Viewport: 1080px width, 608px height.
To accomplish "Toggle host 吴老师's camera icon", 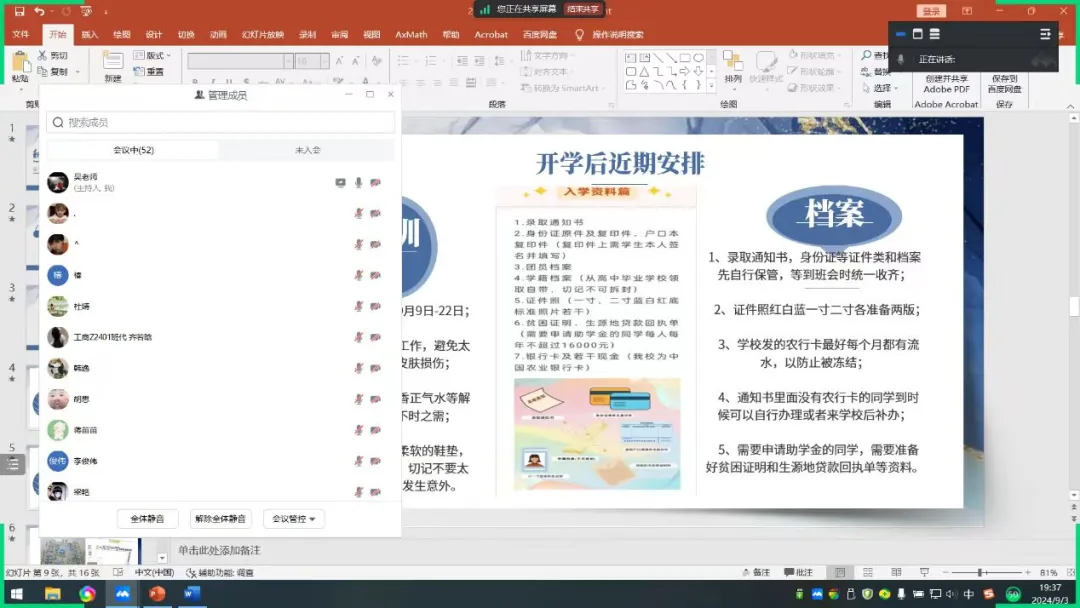I will click(373, 183).
